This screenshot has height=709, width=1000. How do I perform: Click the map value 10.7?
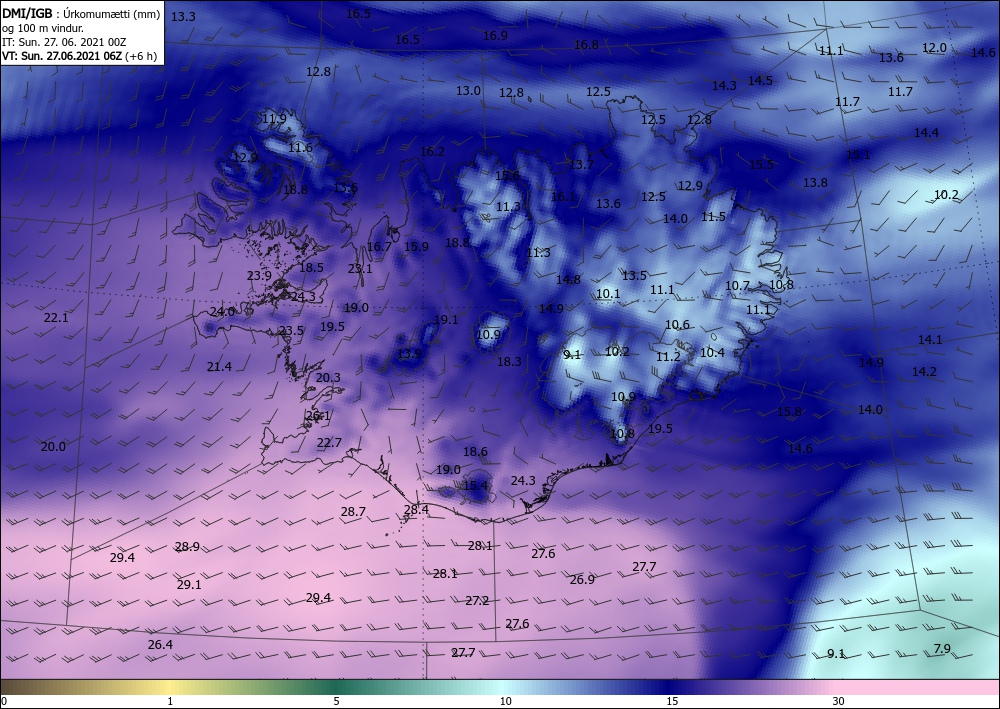(737, 286)
